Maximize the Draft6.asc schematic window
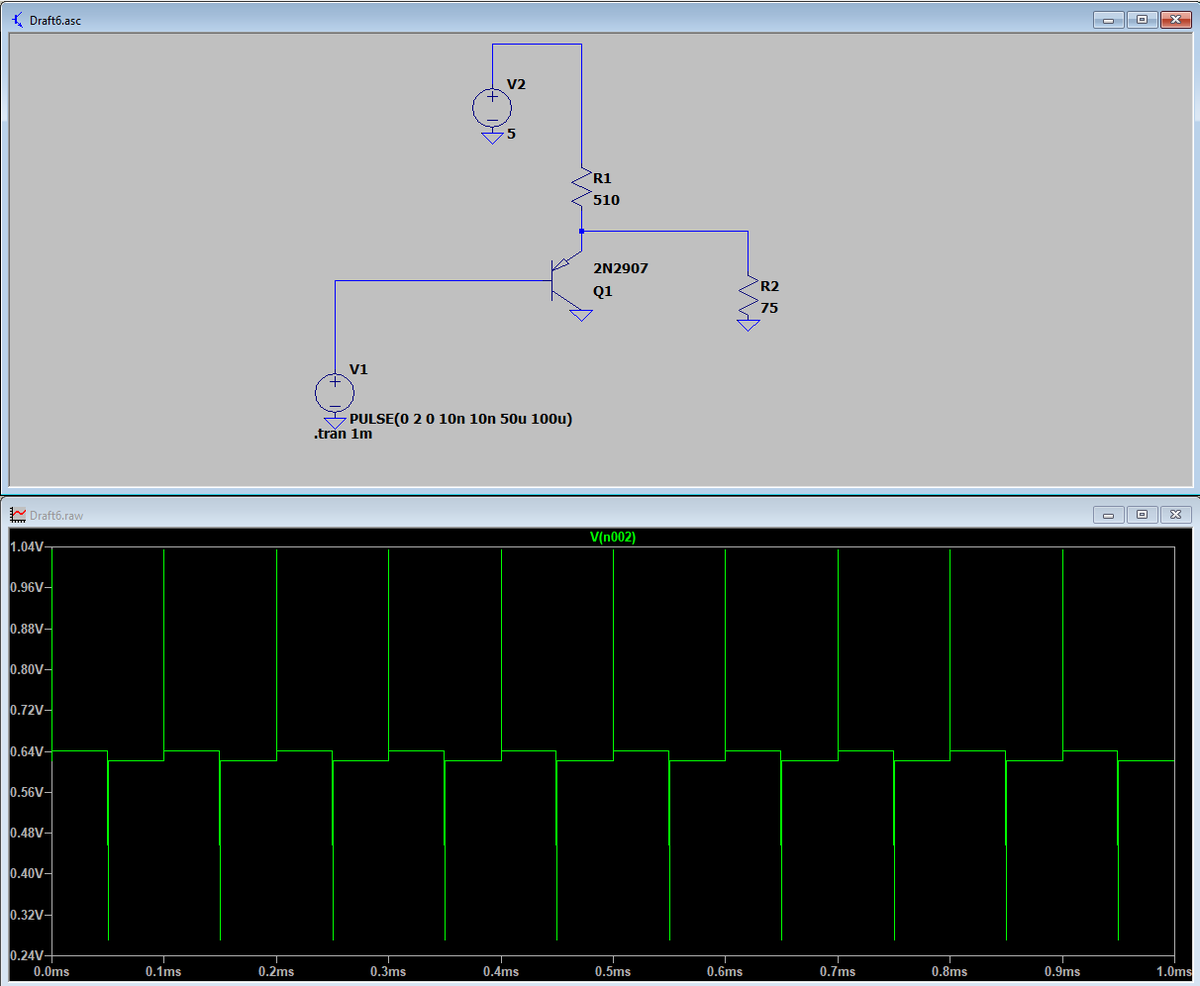The width and height of the screenshot is (1200, 986). [x=1143, y=20]
